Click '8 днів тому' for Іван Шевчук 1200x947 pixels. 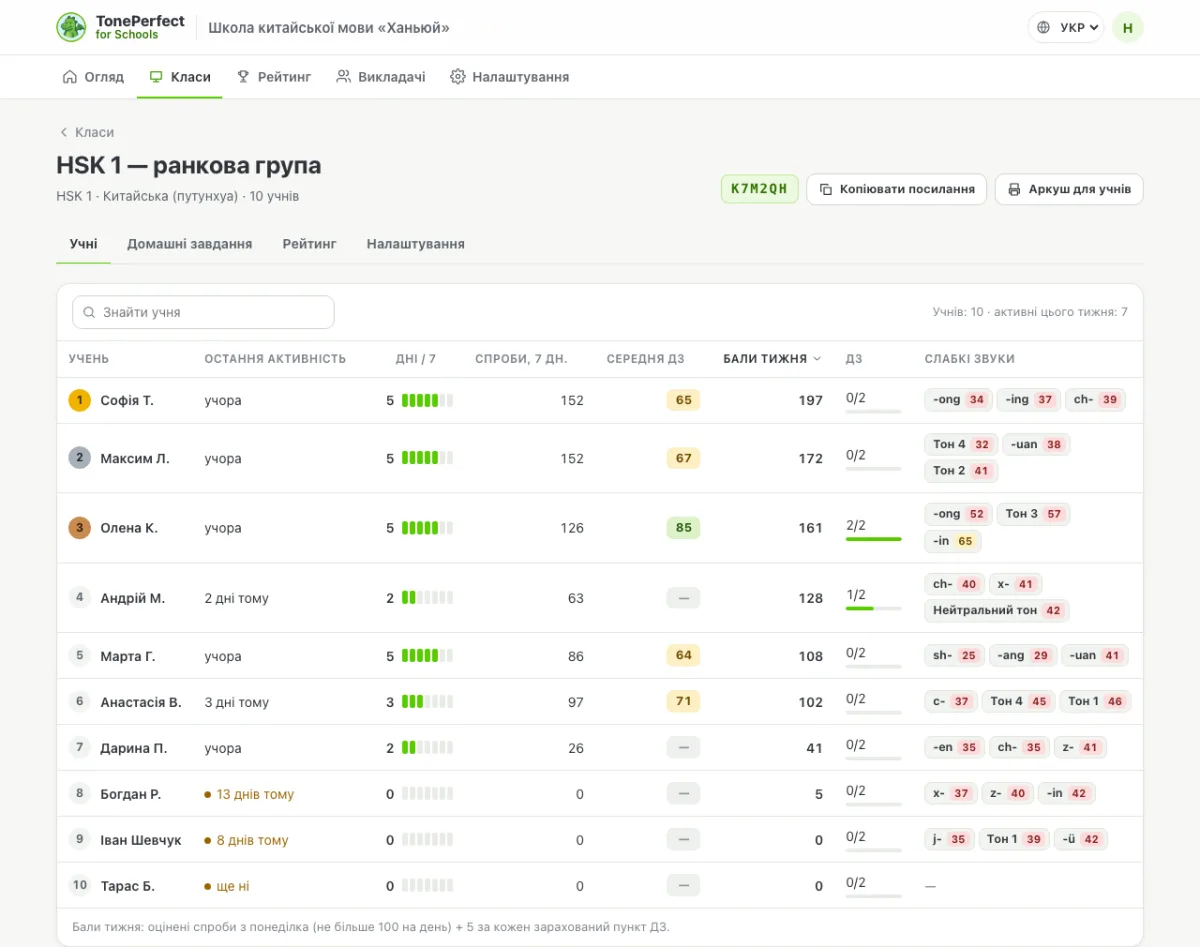coord(246,840)
